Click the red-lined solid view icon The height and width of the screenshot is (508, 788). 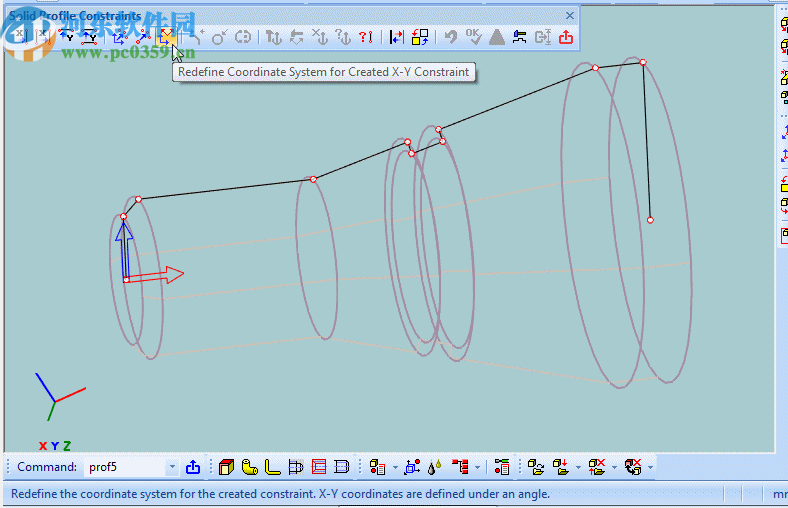pyautogui.click(x=319, y=467)
